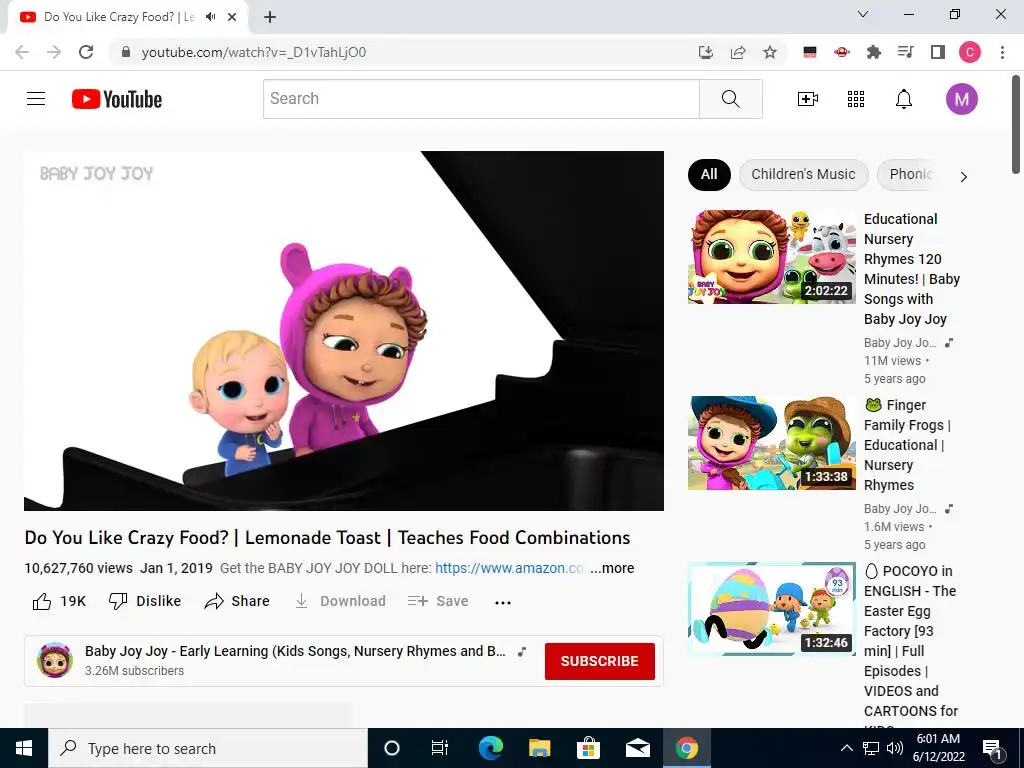
Task: Open Cortana circle on taskbar
Action: [391, 748]
